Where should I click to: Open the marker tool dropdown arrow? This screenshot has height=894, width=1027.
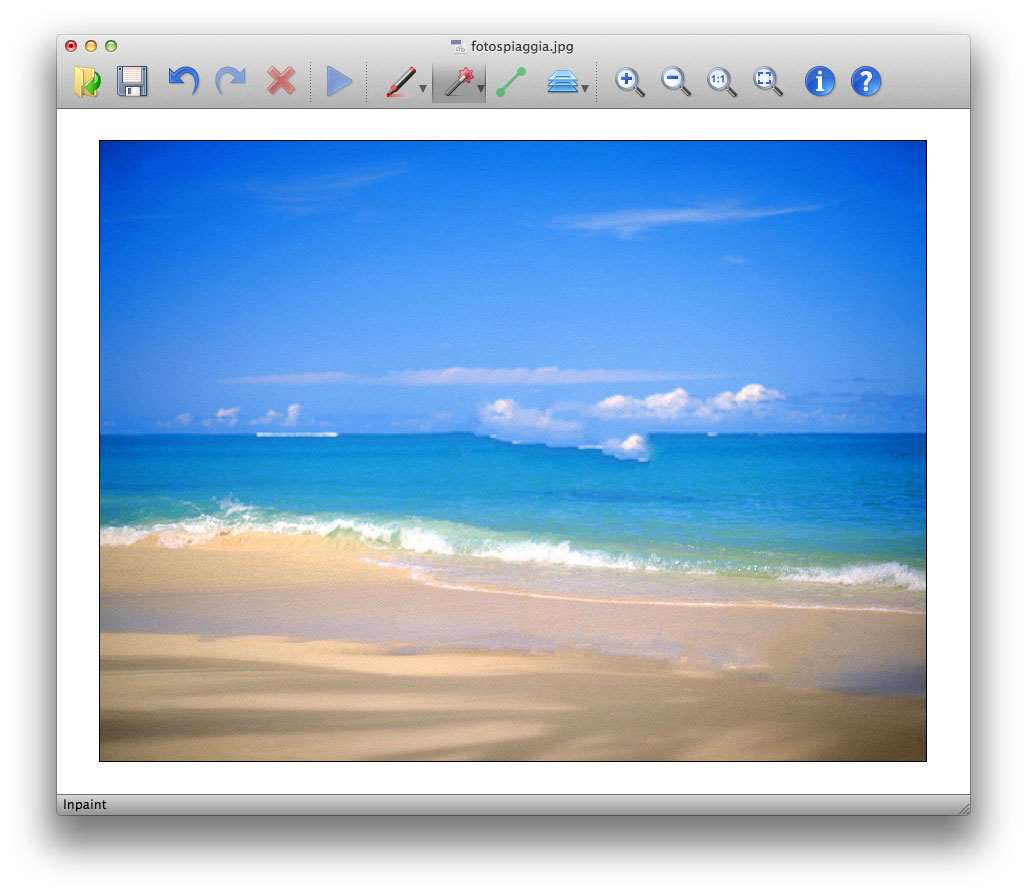[x=423, y=88]
